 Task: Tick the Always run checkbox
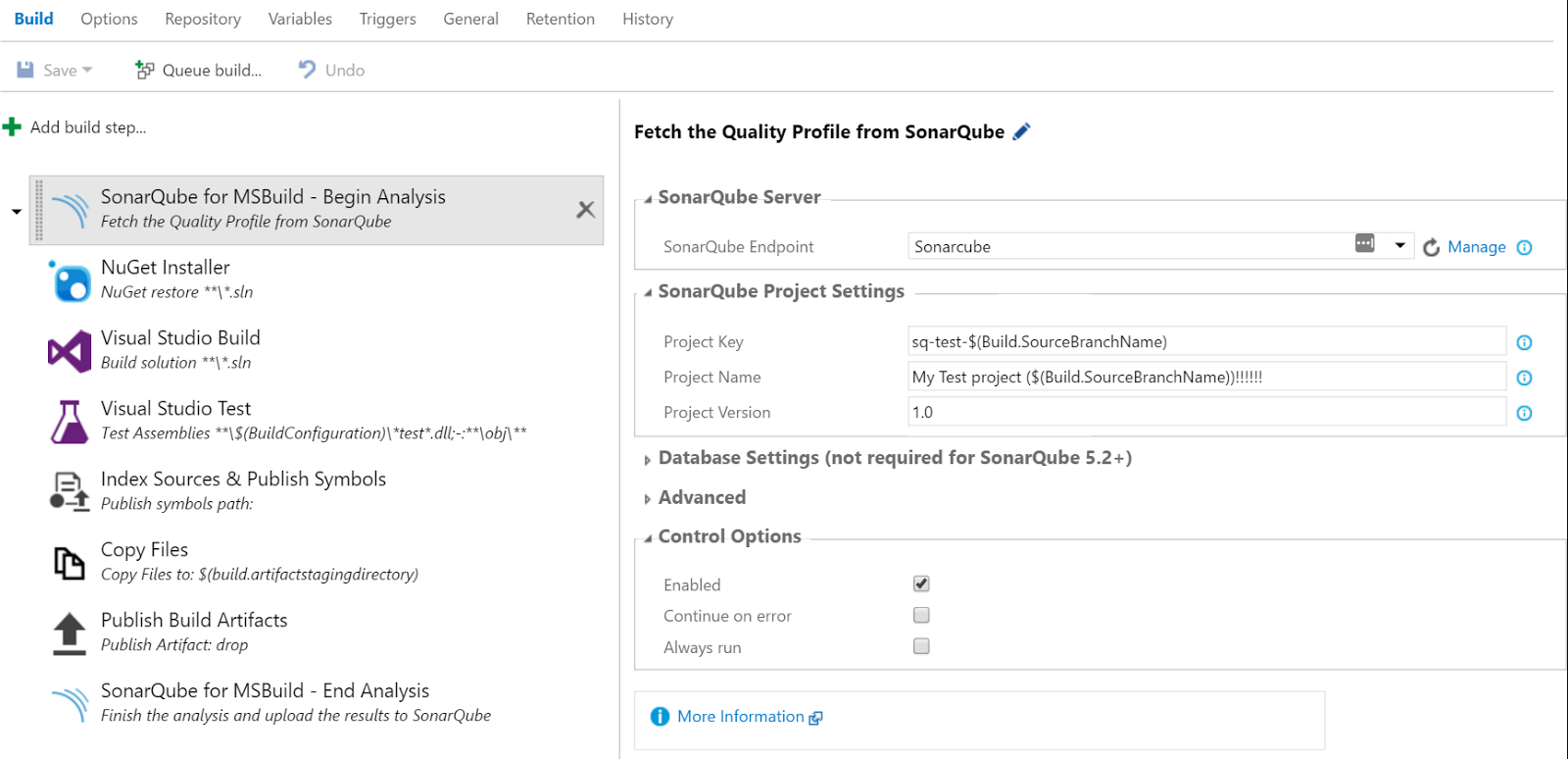921,646
